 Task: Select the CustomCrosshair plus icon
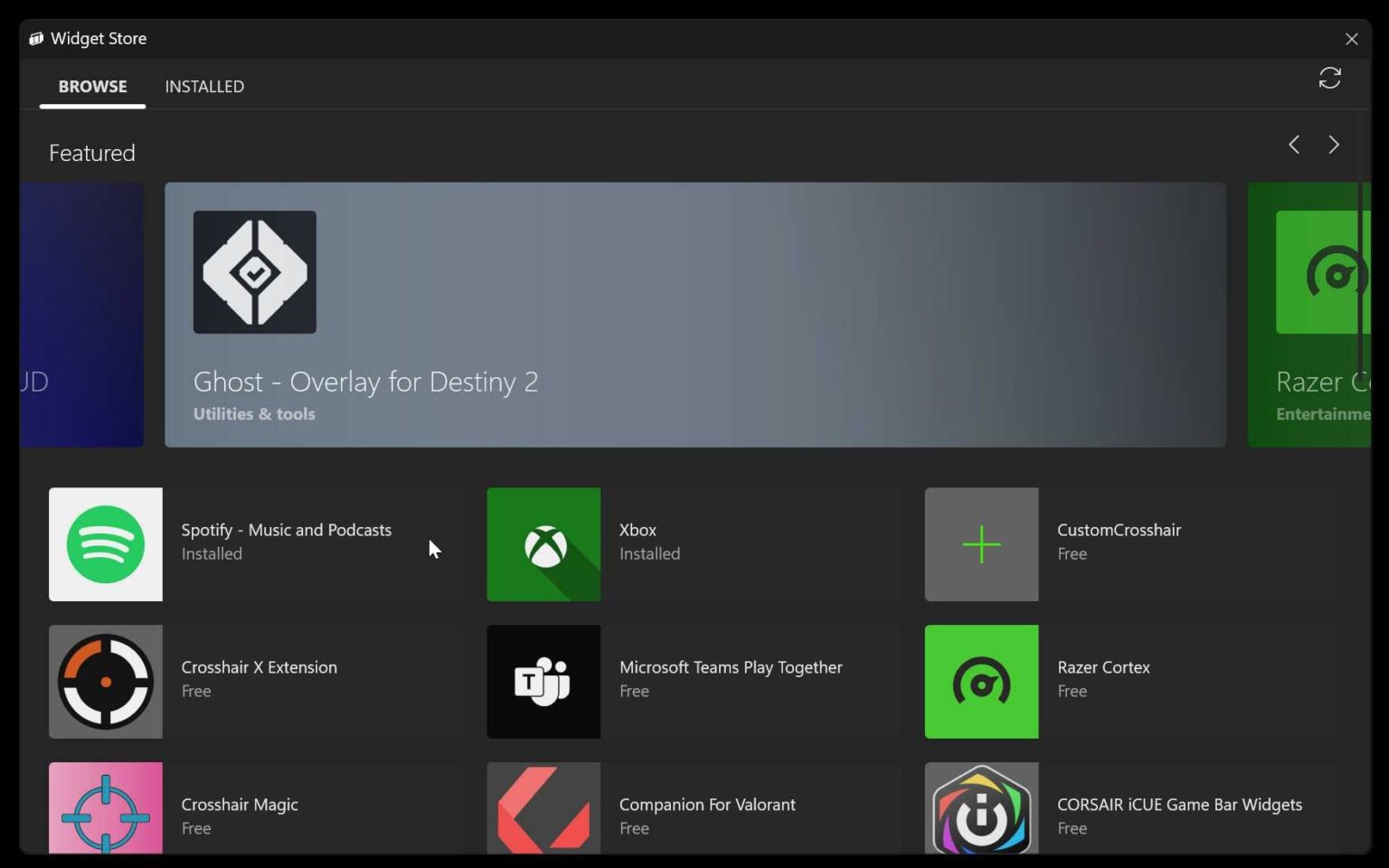(x=981, y=544)
